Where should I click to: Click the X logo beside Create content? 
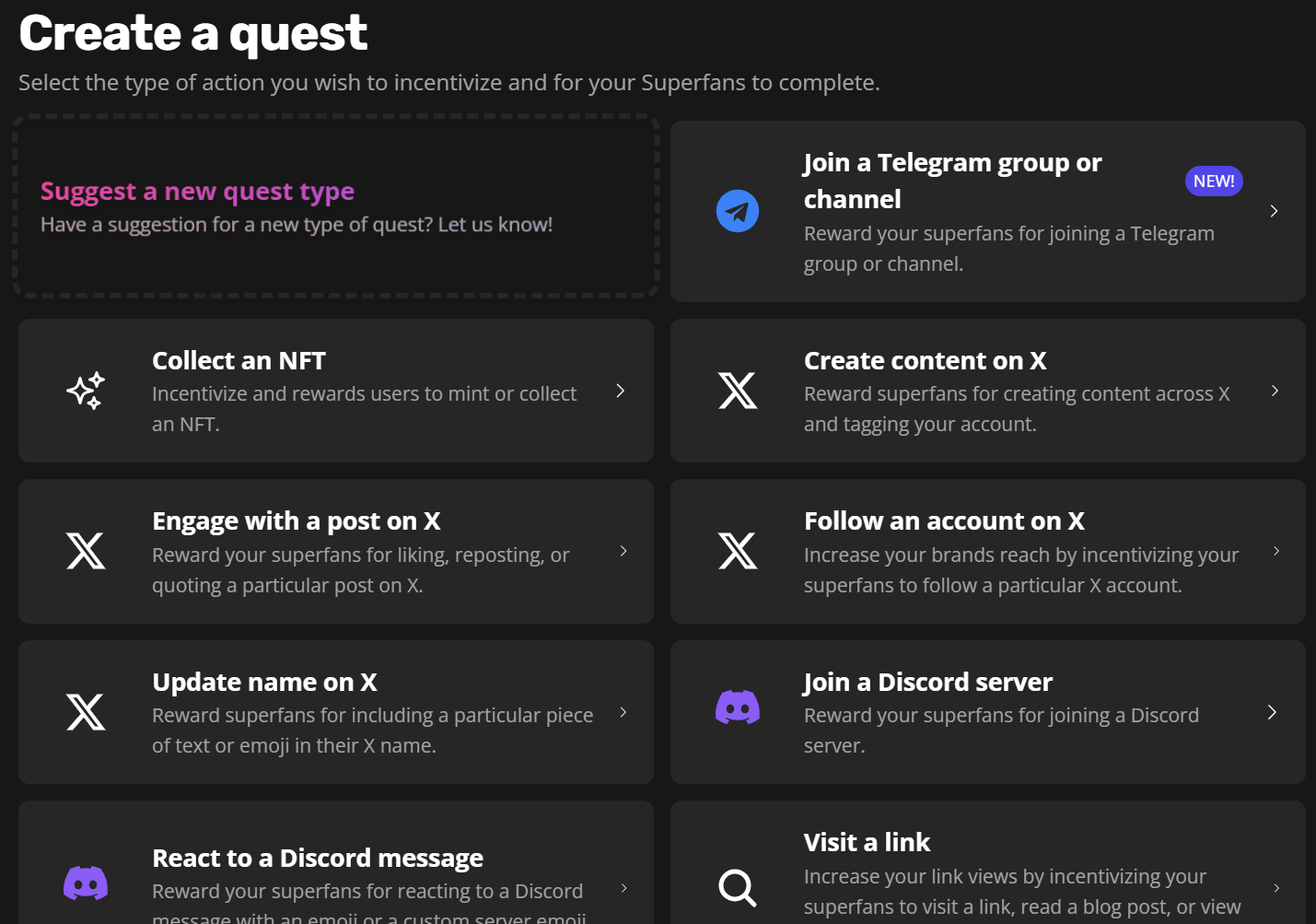tap(738, 391)
